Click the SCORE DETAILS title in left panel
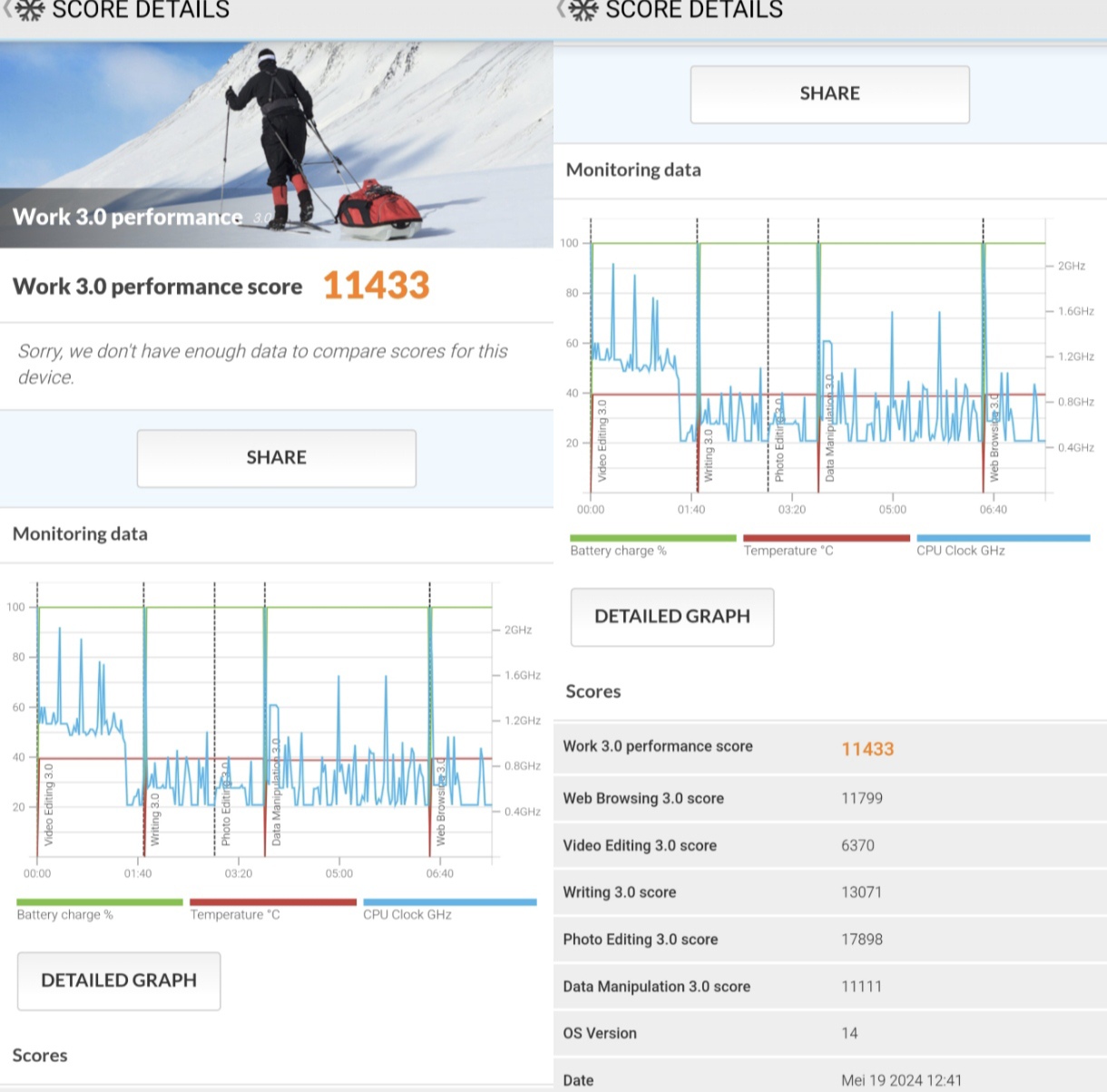Screen dimensions: 1107x1092 141,10
